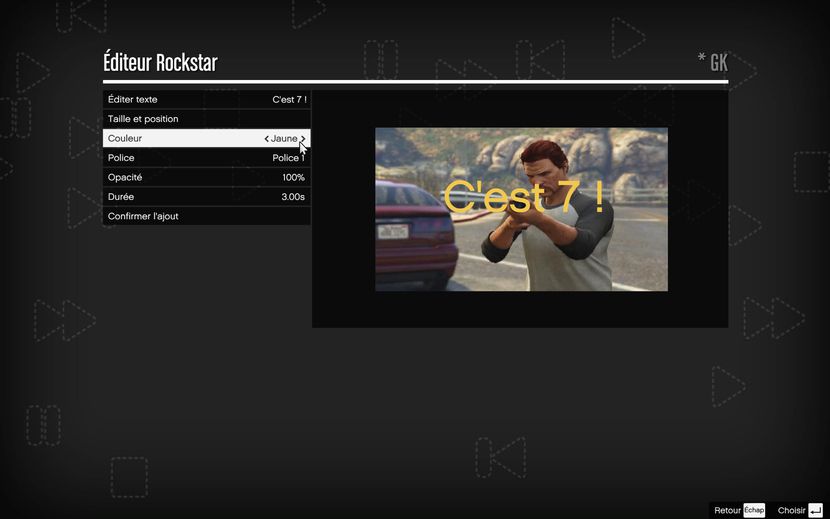Open the Taille et position option
This screenshot has width=830, height=519.
(206, 119)
